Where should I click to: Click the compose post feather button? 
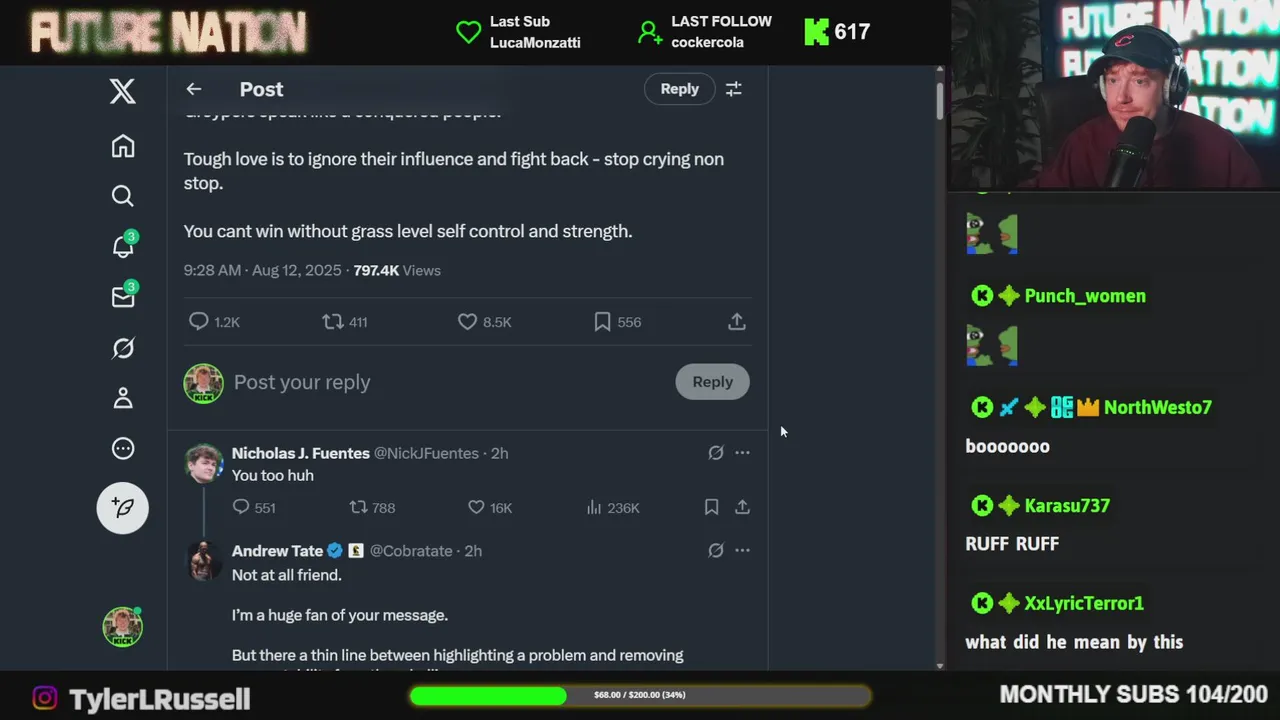click(123, 508)
